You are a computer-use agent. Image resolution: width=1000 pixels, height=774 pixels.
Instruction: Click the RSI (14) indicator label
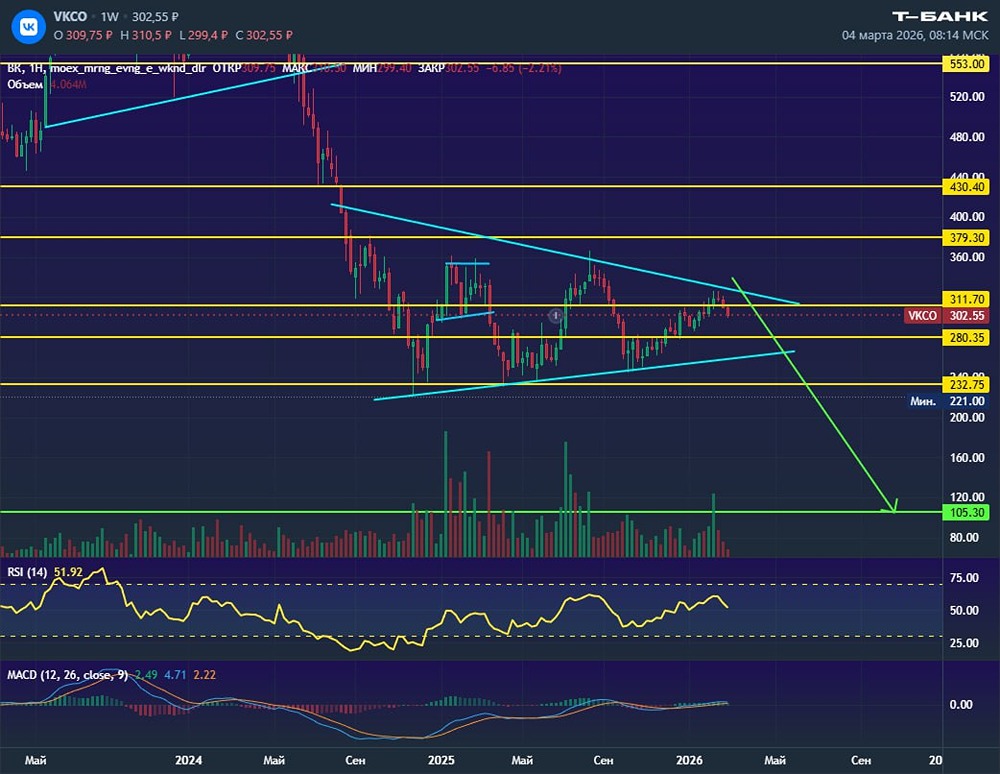point(27,572)
